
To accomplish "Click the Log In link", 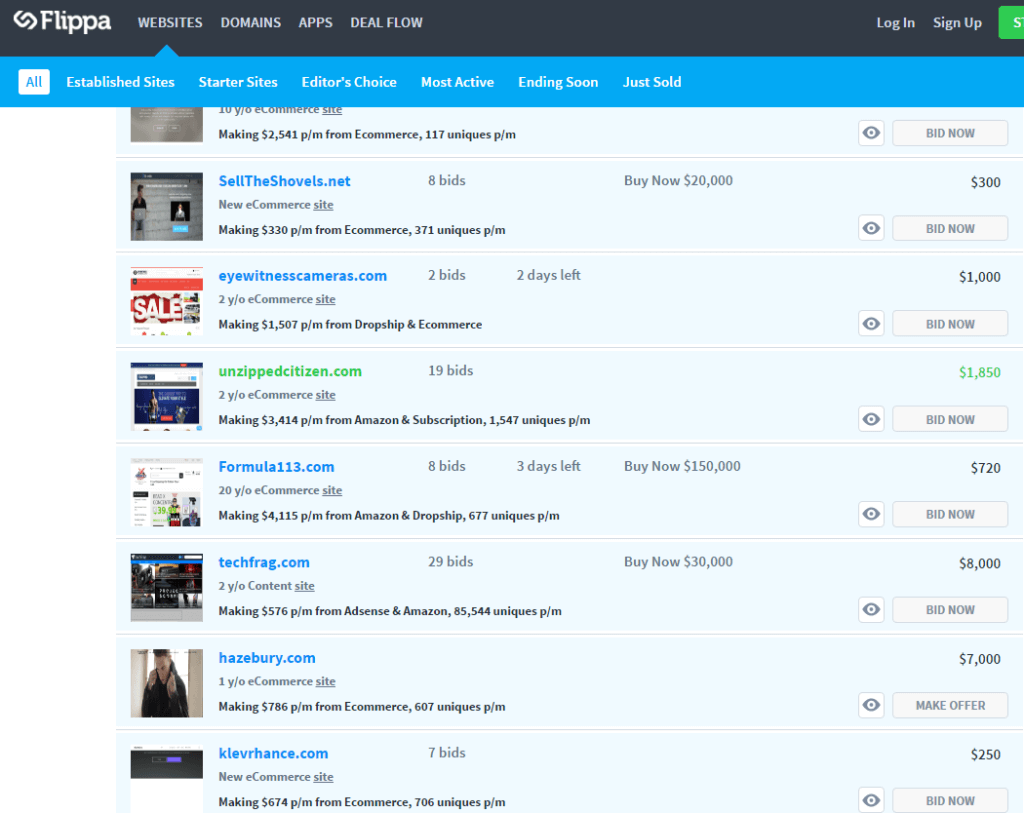I will pos(895,23).
